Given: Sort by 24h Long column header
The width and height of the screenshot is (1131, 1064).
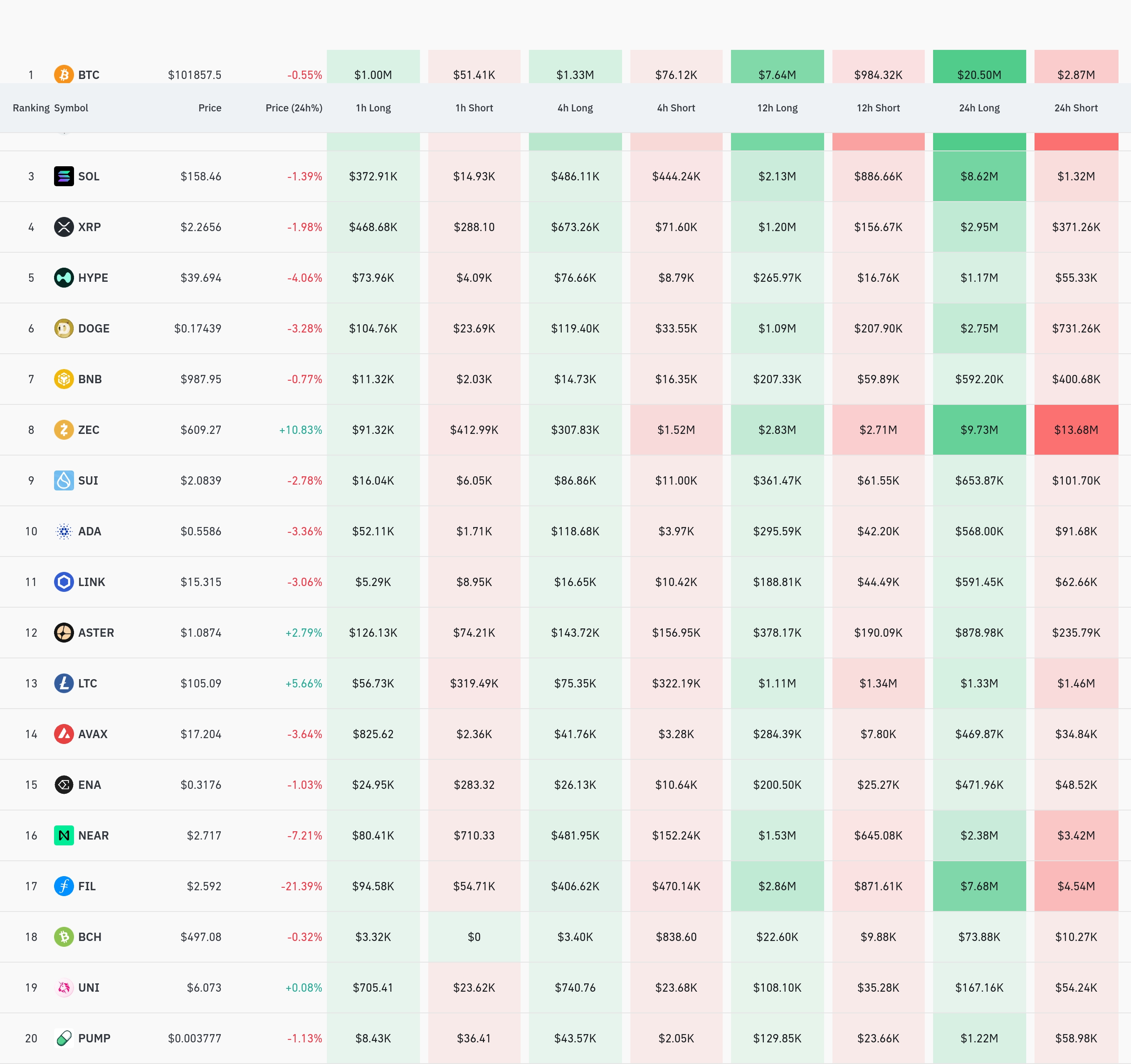Looking at the screenshot, I should (x=979, y=108).
